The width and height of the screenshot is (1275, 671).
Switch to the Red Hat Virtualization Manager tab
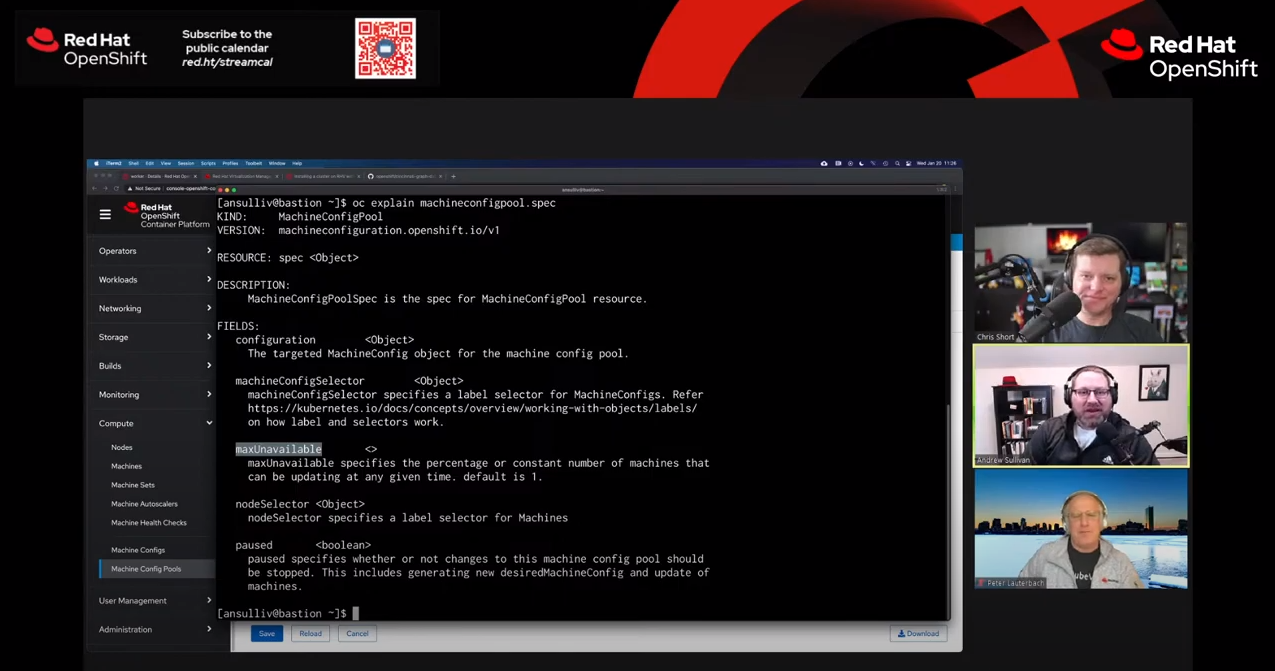[241, 176]
